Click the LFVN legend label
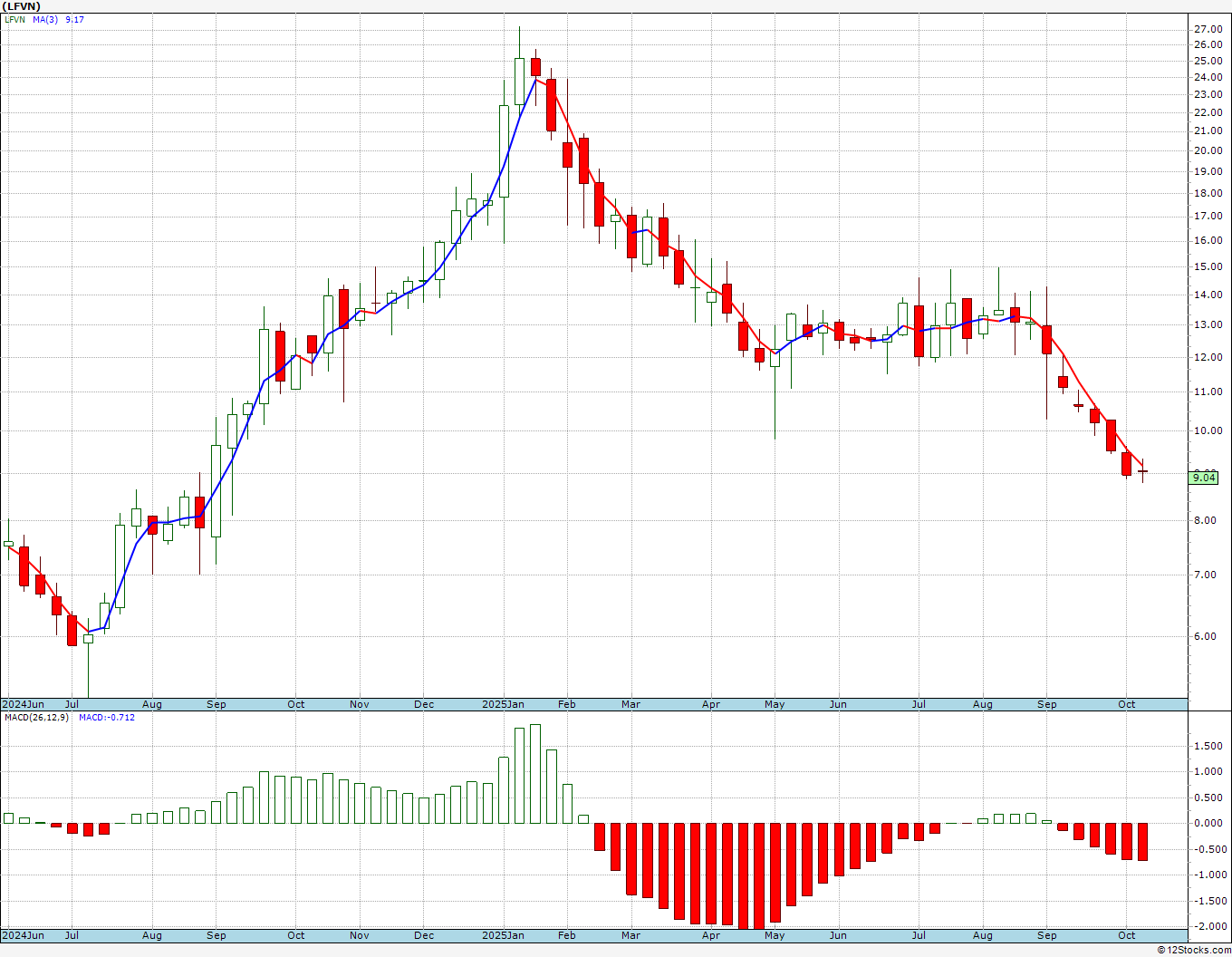This screenshot has height=957, width=1232. point(14,19)
